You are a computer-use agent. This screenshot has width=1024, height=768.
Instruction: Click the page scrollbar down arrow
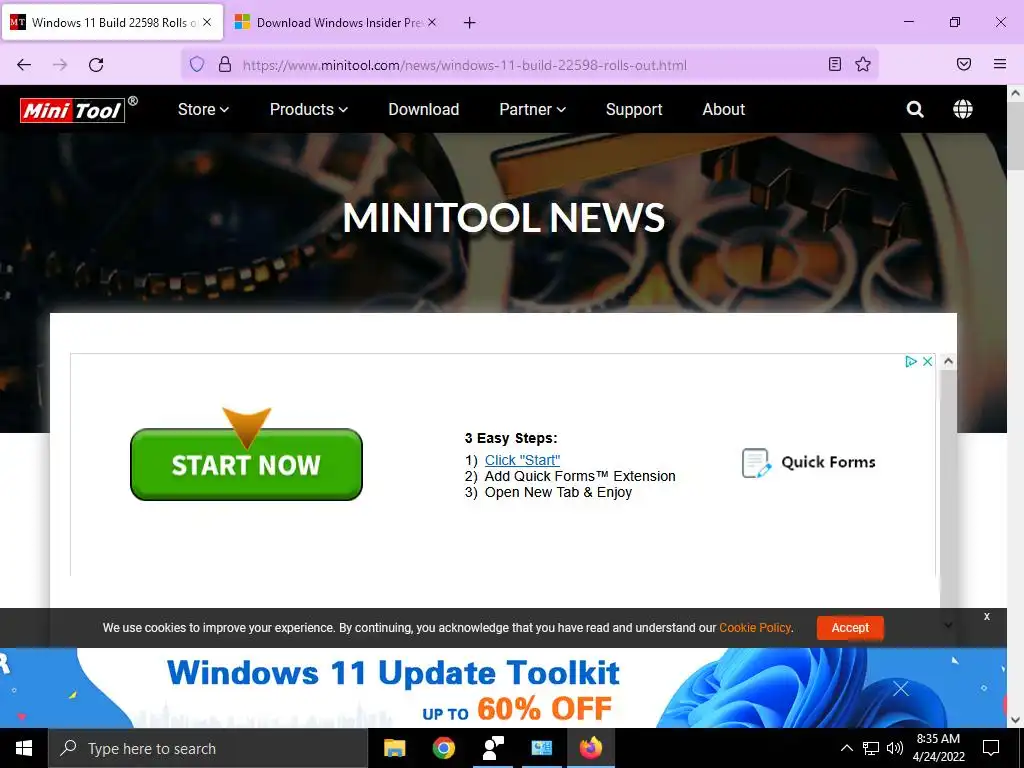[1016, 720]
